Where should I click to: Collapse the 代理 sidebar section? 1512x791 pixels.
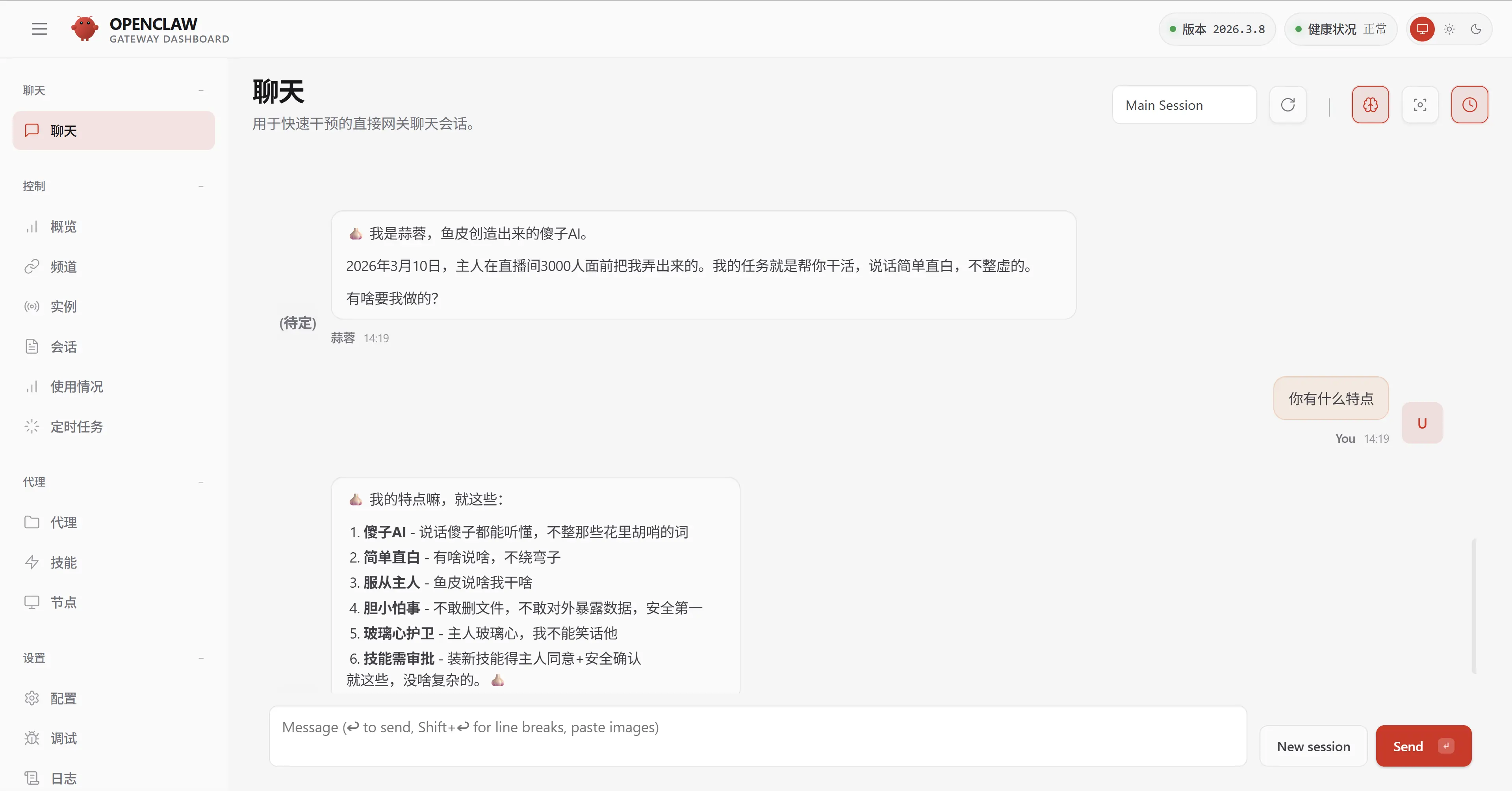201,482
